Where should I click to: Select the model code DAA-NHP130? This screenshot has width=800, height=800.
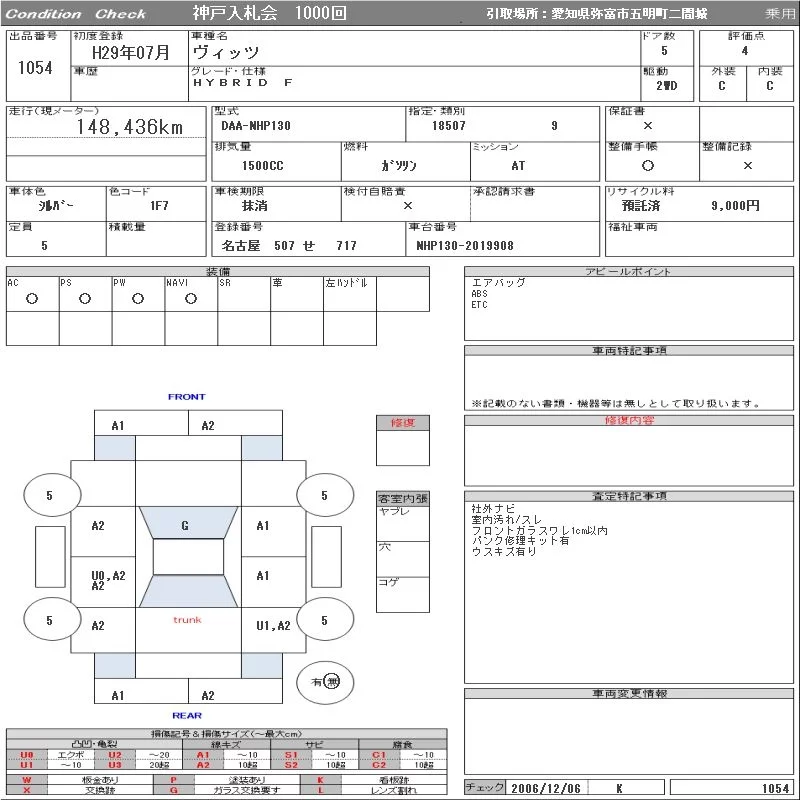(x=256, y=126)
